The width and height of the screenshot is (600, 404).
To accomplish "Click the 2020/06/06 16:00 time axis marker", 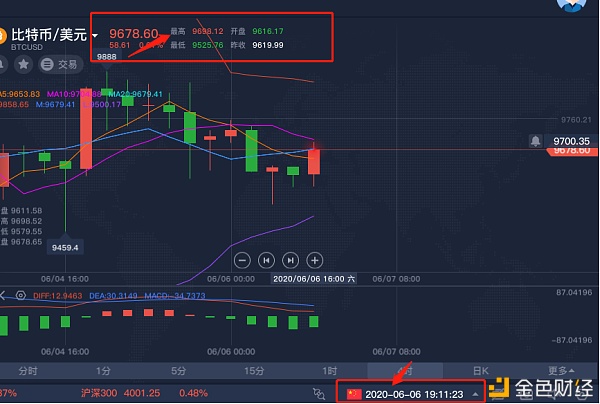I will pyautogui.click(x=312, y=280).
